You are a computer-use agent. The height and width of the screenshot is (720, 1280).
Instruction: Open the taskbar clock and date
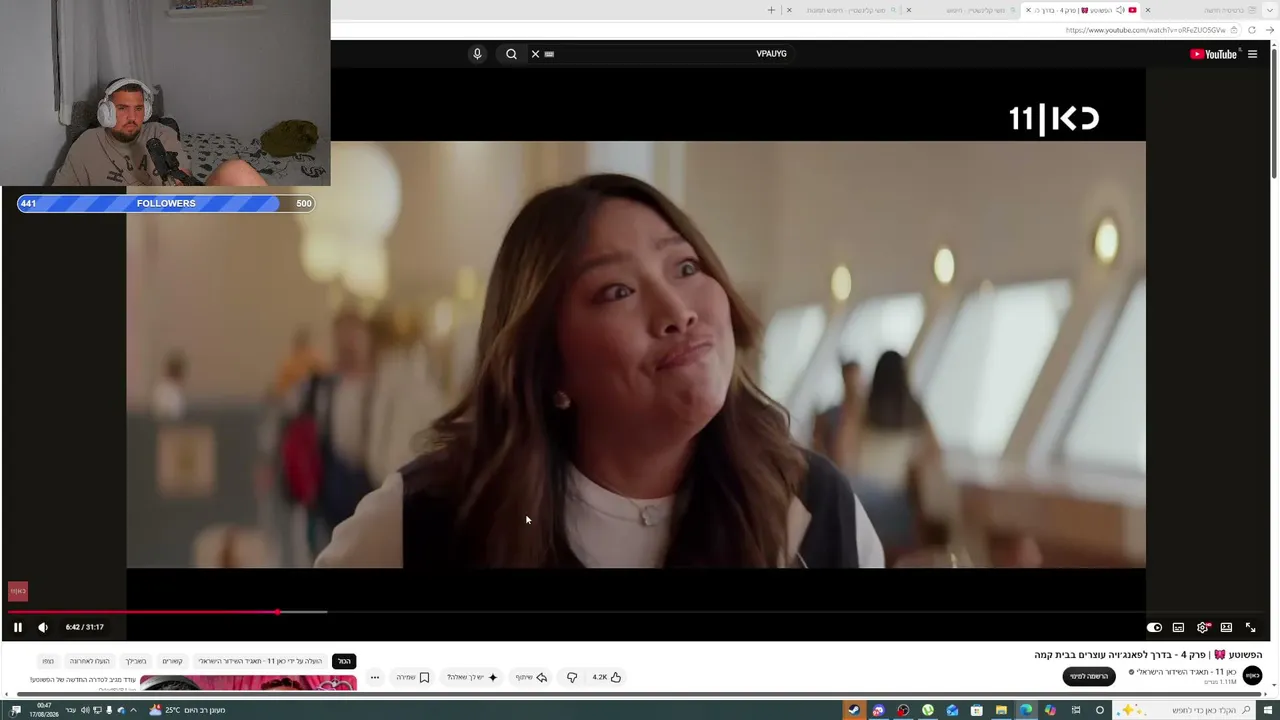(x=44, y=710)
